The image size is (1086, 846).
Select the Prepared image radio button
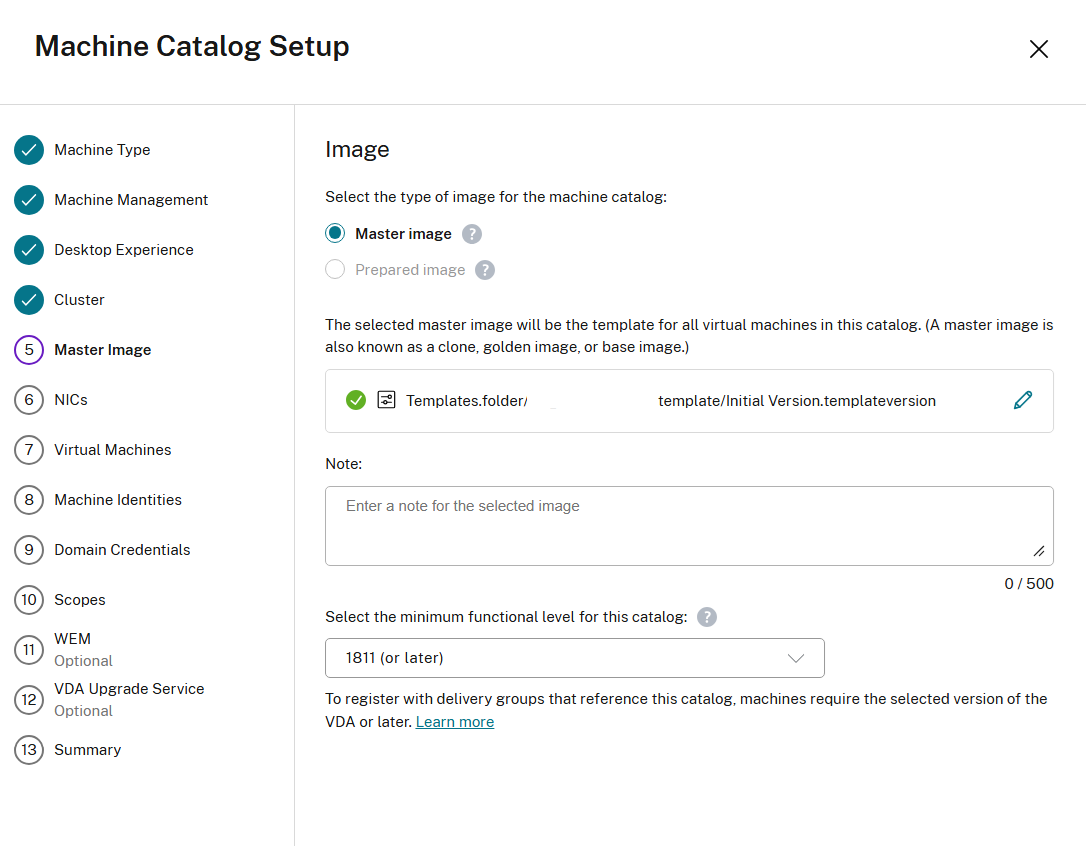tap(335, 270)
